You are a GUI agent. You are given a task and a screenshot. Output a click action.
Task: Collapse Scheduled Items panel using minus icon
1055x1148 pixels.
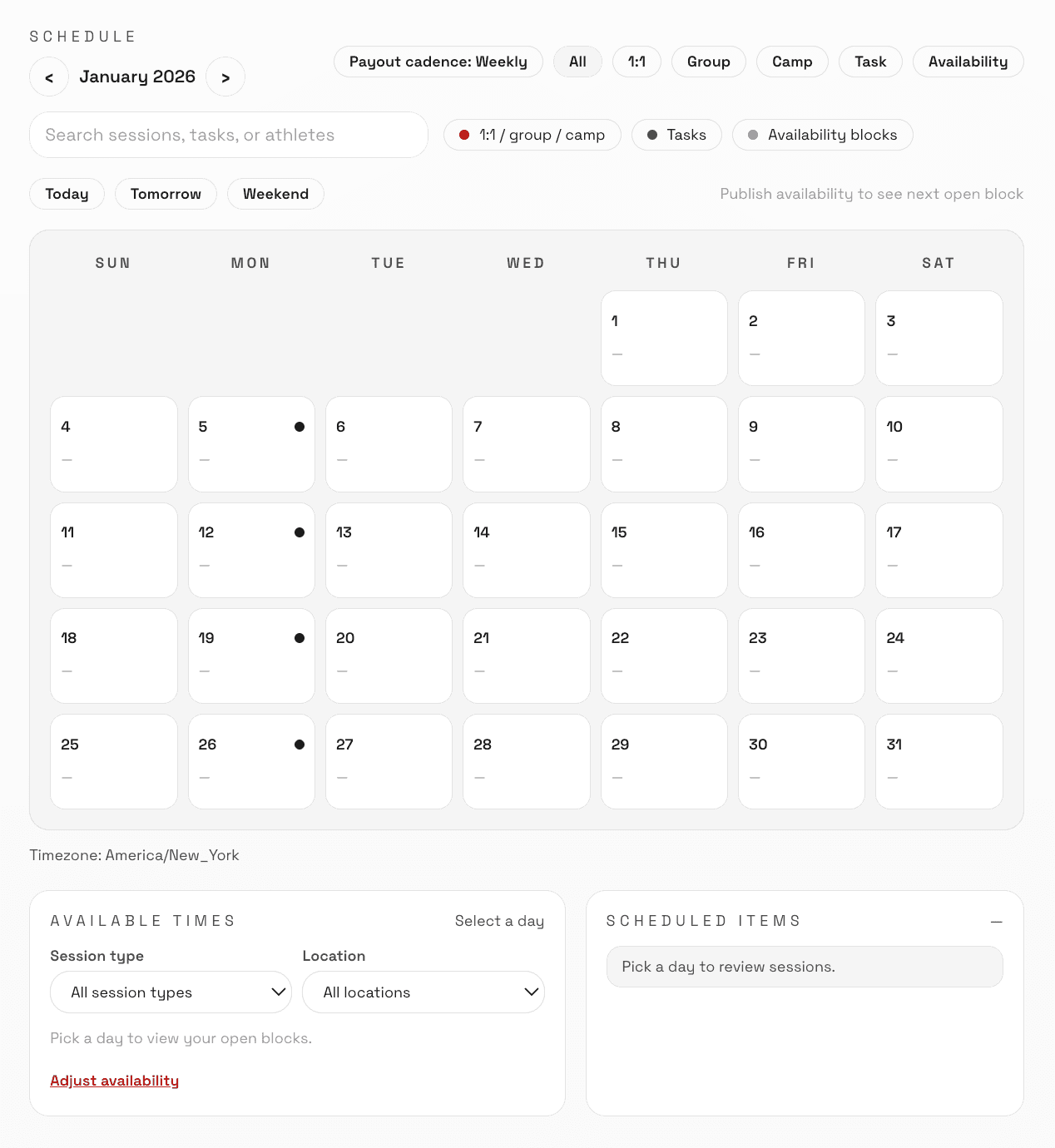point(996,922)
